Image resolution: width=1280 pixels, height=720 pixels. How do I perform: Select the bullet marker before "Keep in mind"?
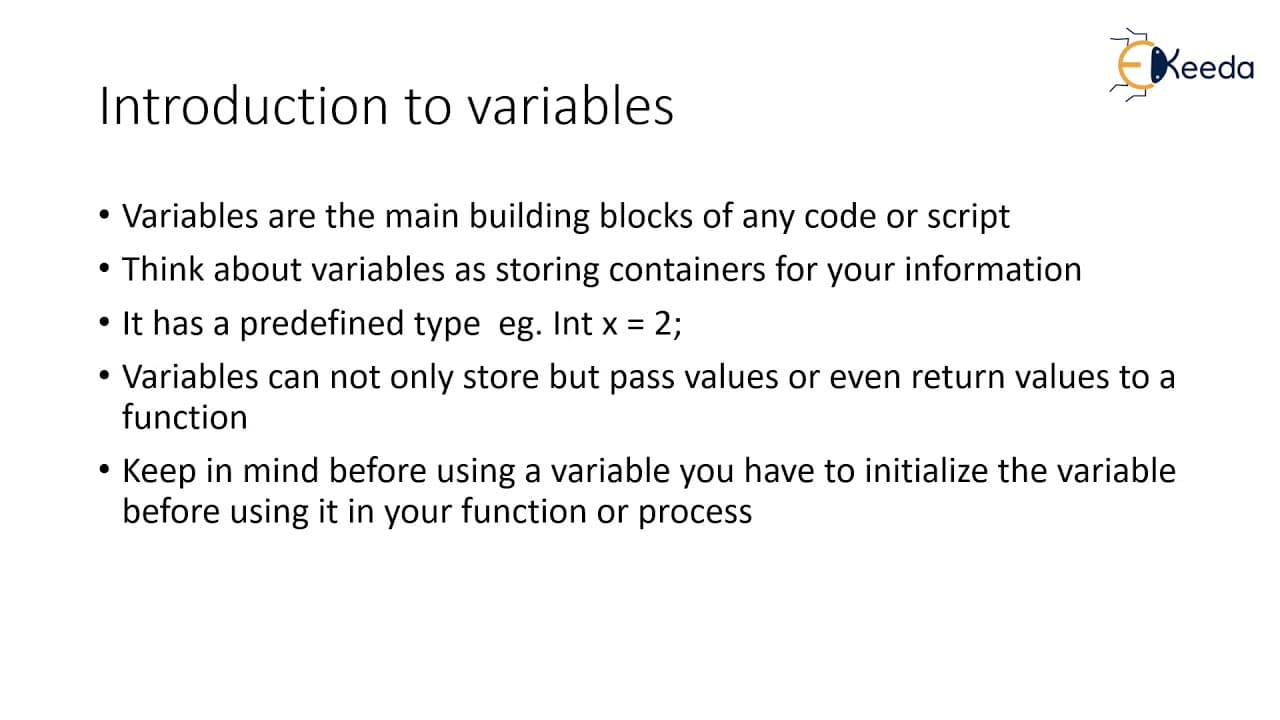106,471
